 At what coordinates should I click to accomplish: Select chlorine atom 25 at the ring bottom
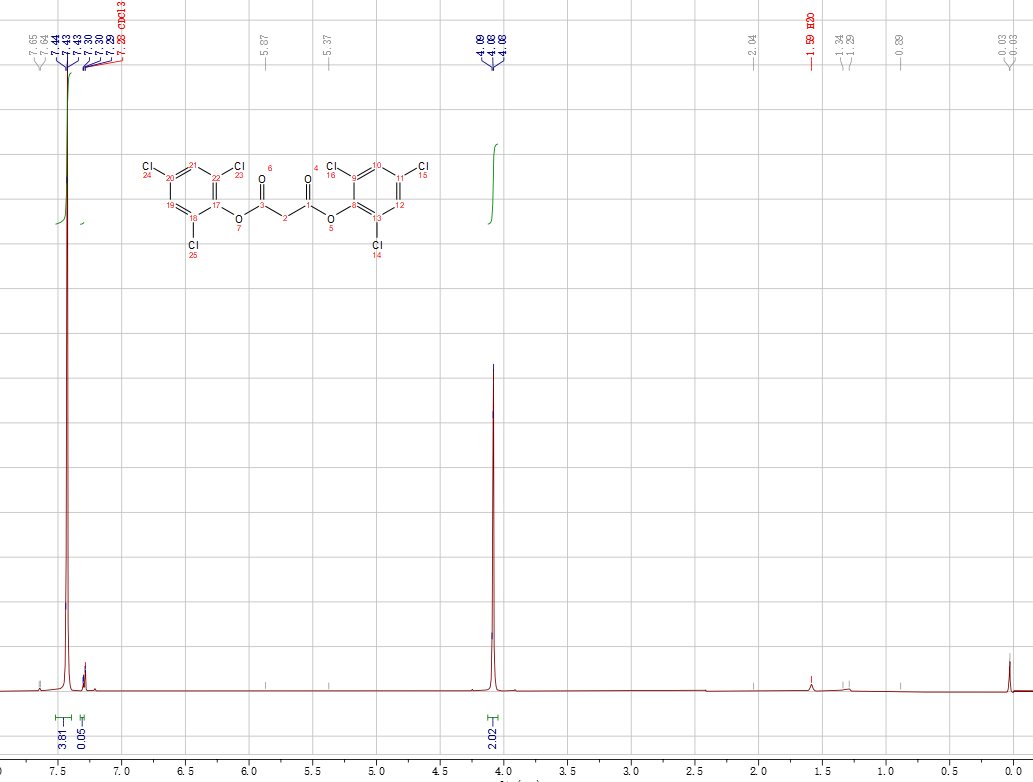(x=193, y=245)
